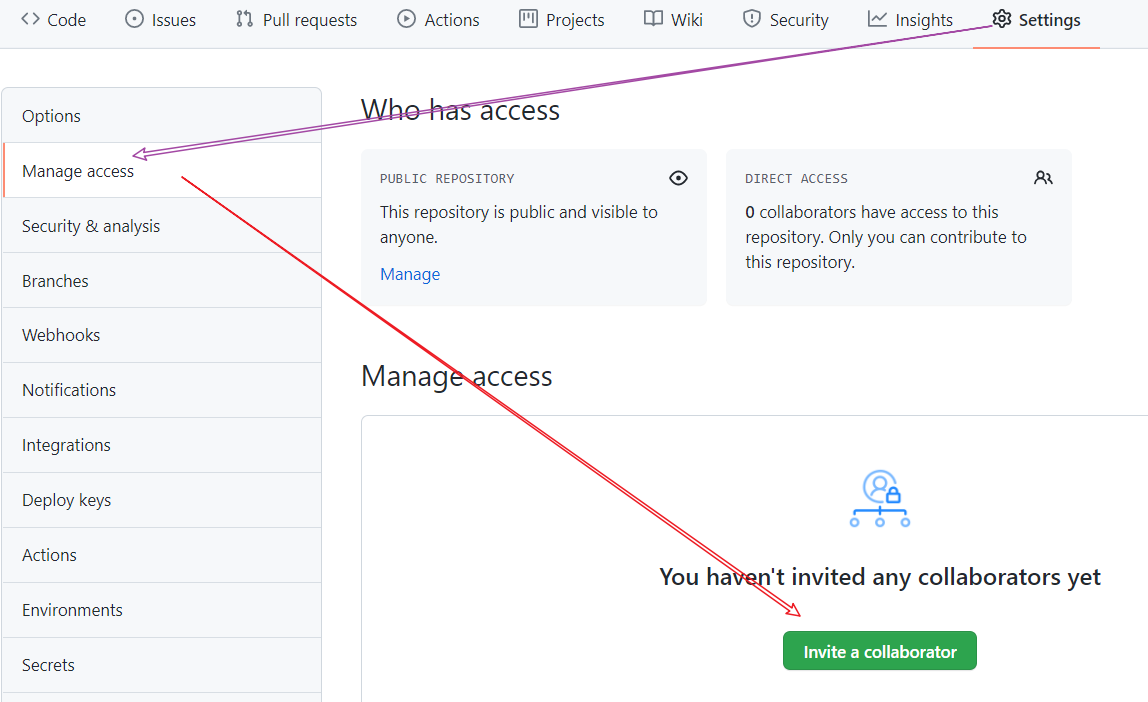Click the eye icon in Public Repository card

click(679, 178)
